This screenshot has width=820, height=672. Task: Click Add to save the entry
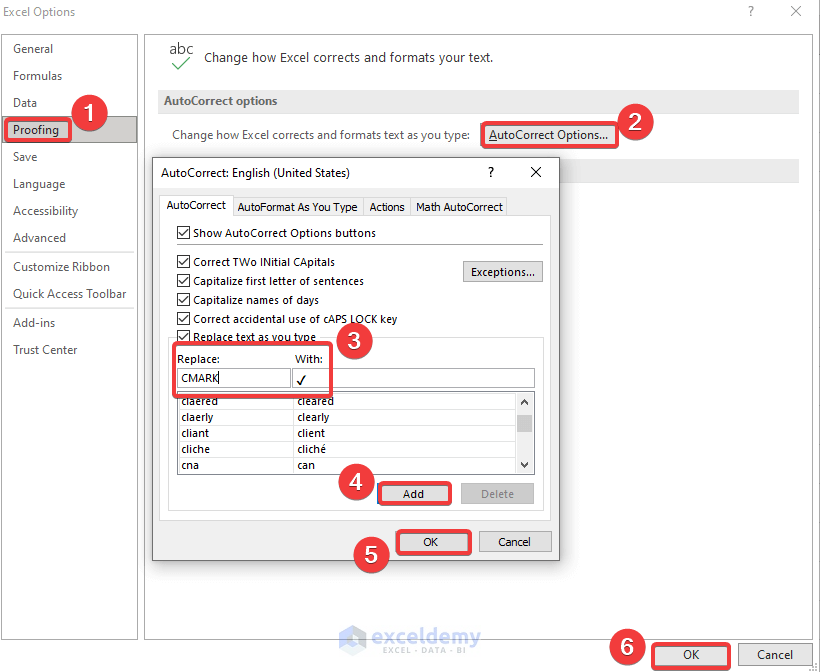point(413,494)
